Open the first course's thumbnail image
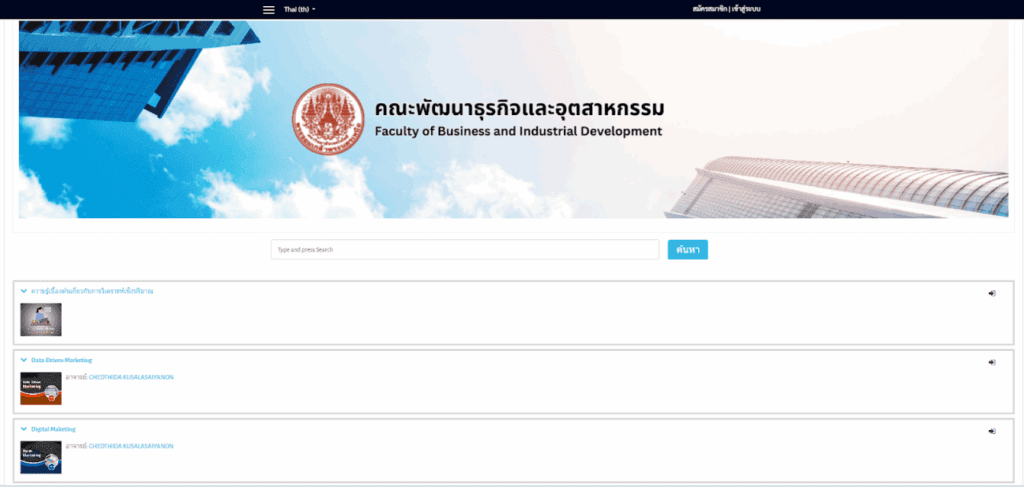This screenshot has height=488, width=1024. point(41,319)
